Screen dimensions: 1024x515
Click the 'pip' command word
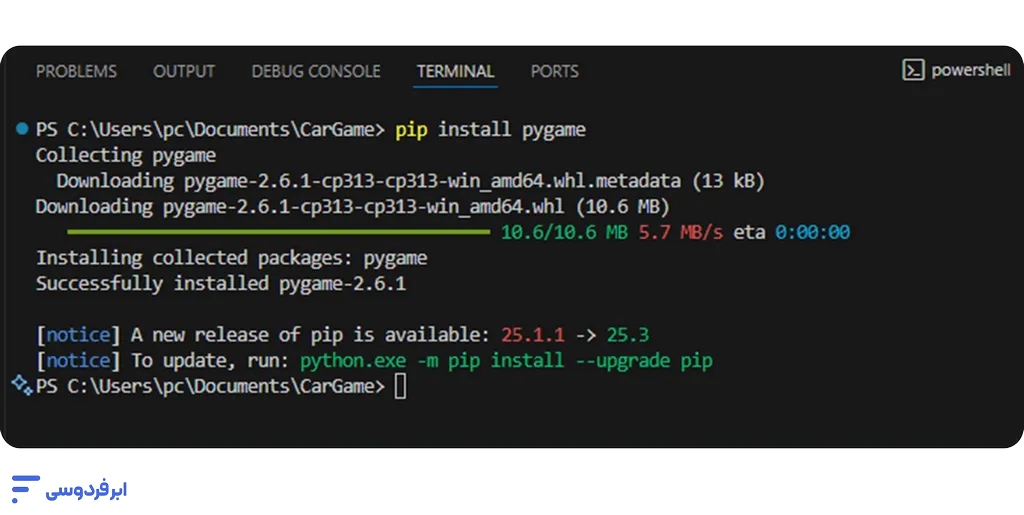pos(411,130)
